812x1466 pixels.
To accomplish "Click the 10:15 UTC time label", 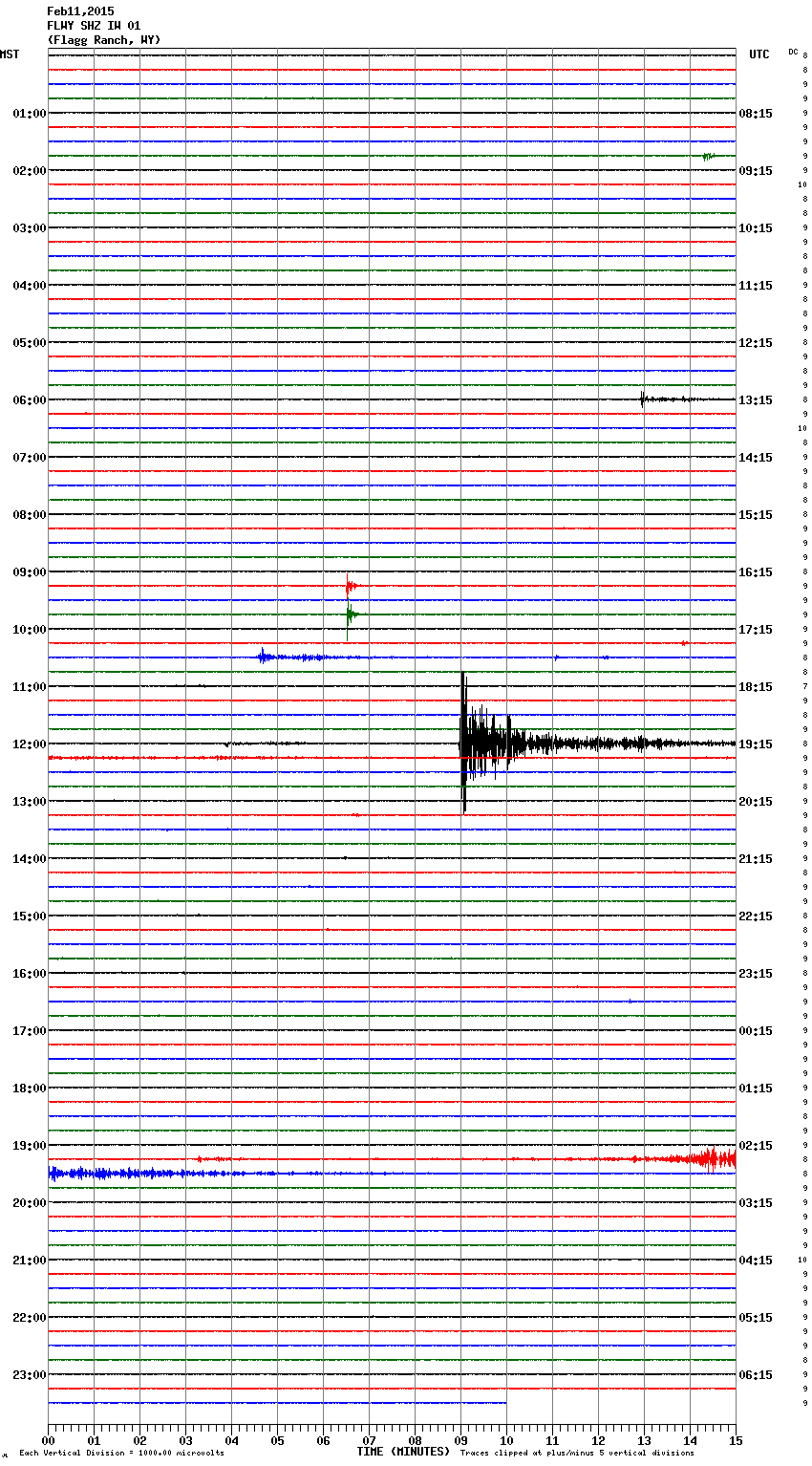I will 756,228.
